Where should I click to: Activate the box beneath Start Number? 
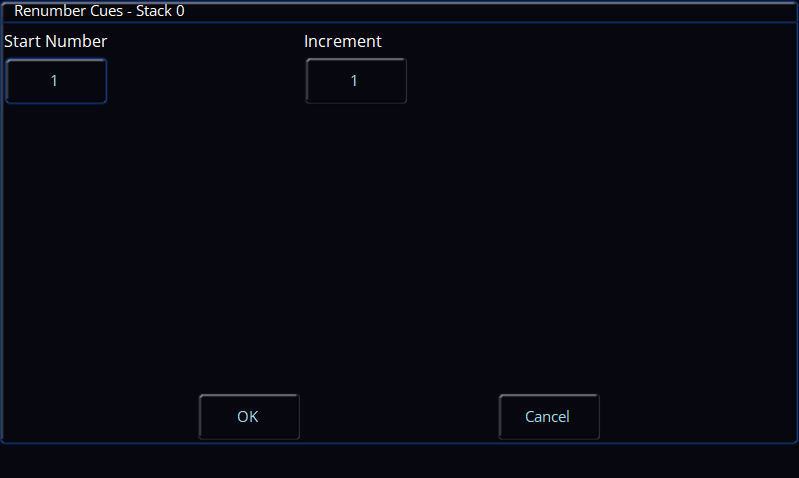click(56, 81)
